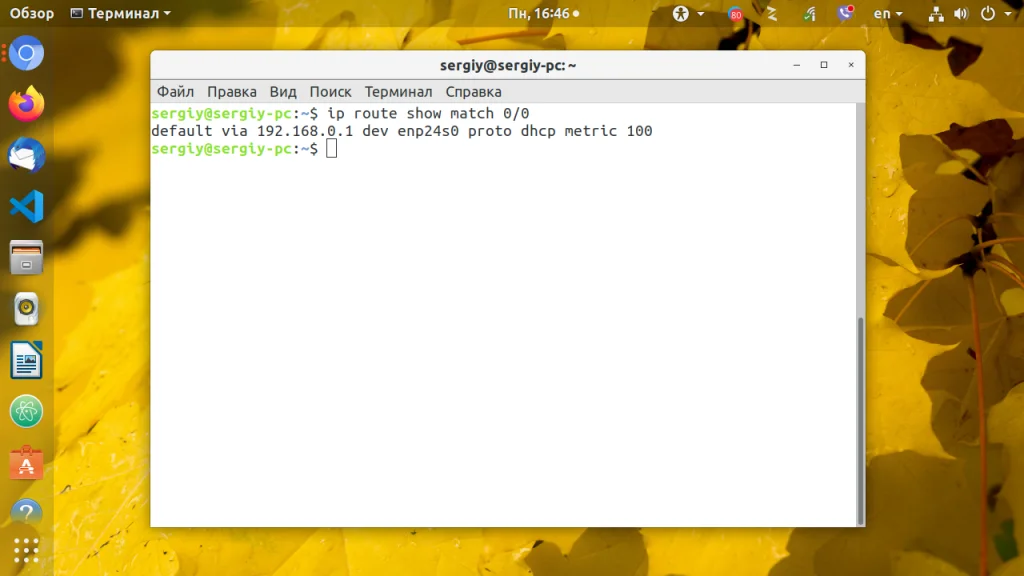Open the en keyboard layout dropdown
The image size is (1024, 576).
[888, 14]
